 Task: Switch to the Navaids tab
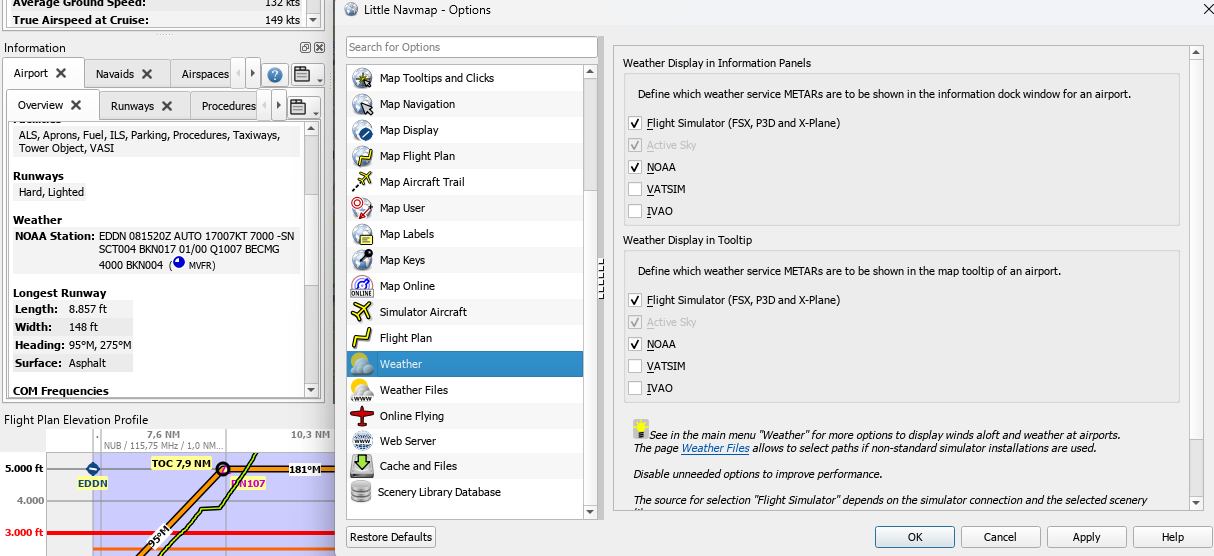[123, 74]
